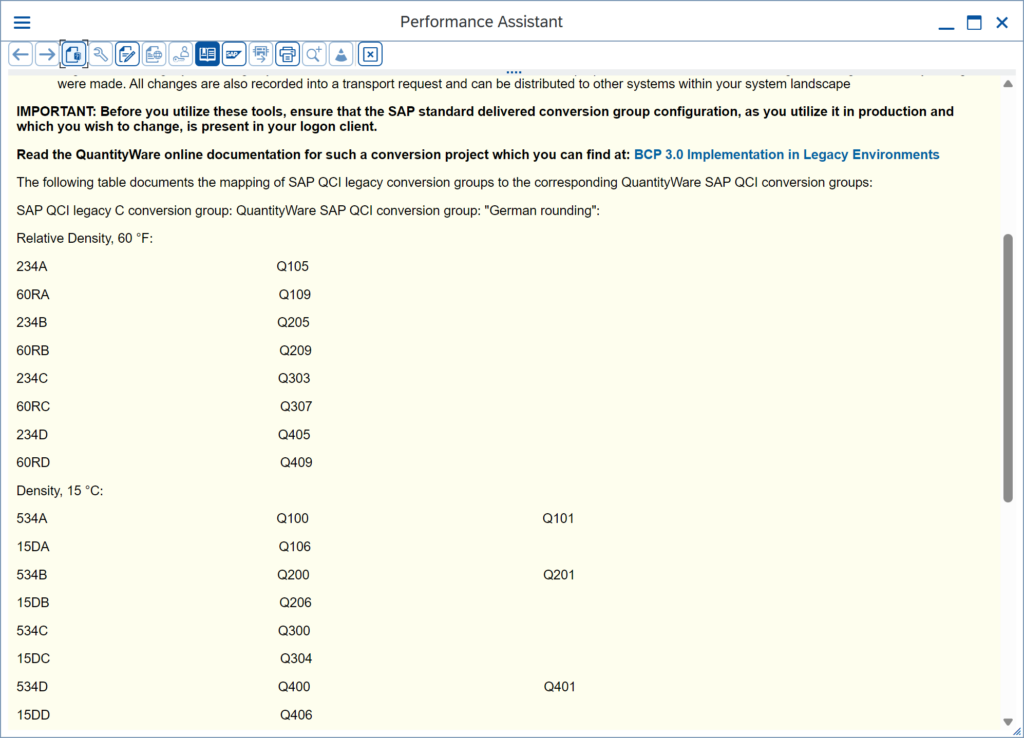
Task: Click the document copy icon in toolbar
Action: pyautogui.click(x=74, y=54)
